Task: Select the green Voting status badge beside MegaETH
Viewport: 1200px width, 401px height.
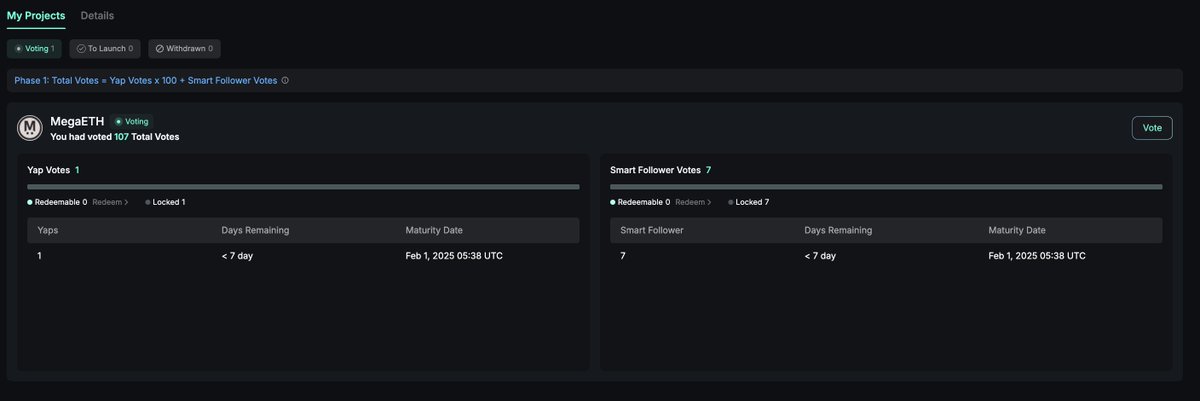Action: (x=132, y=121)
